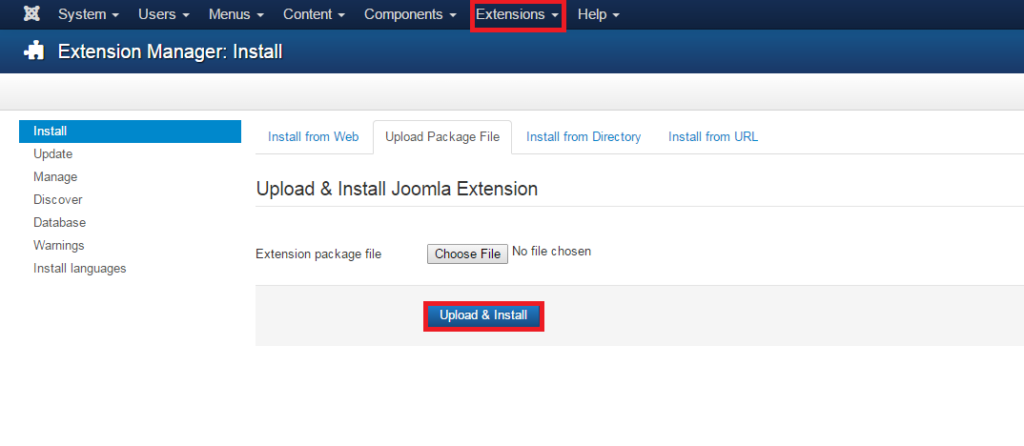Open Database in the sidebar
The width and height of the screenshot is (1024, 446).
59,223
